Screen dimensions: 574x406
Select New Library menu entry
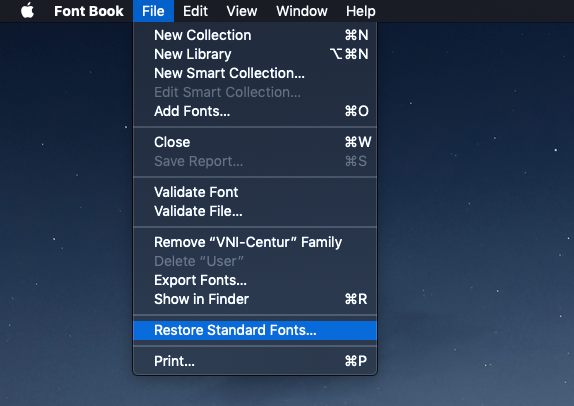(x=255, y=54)
